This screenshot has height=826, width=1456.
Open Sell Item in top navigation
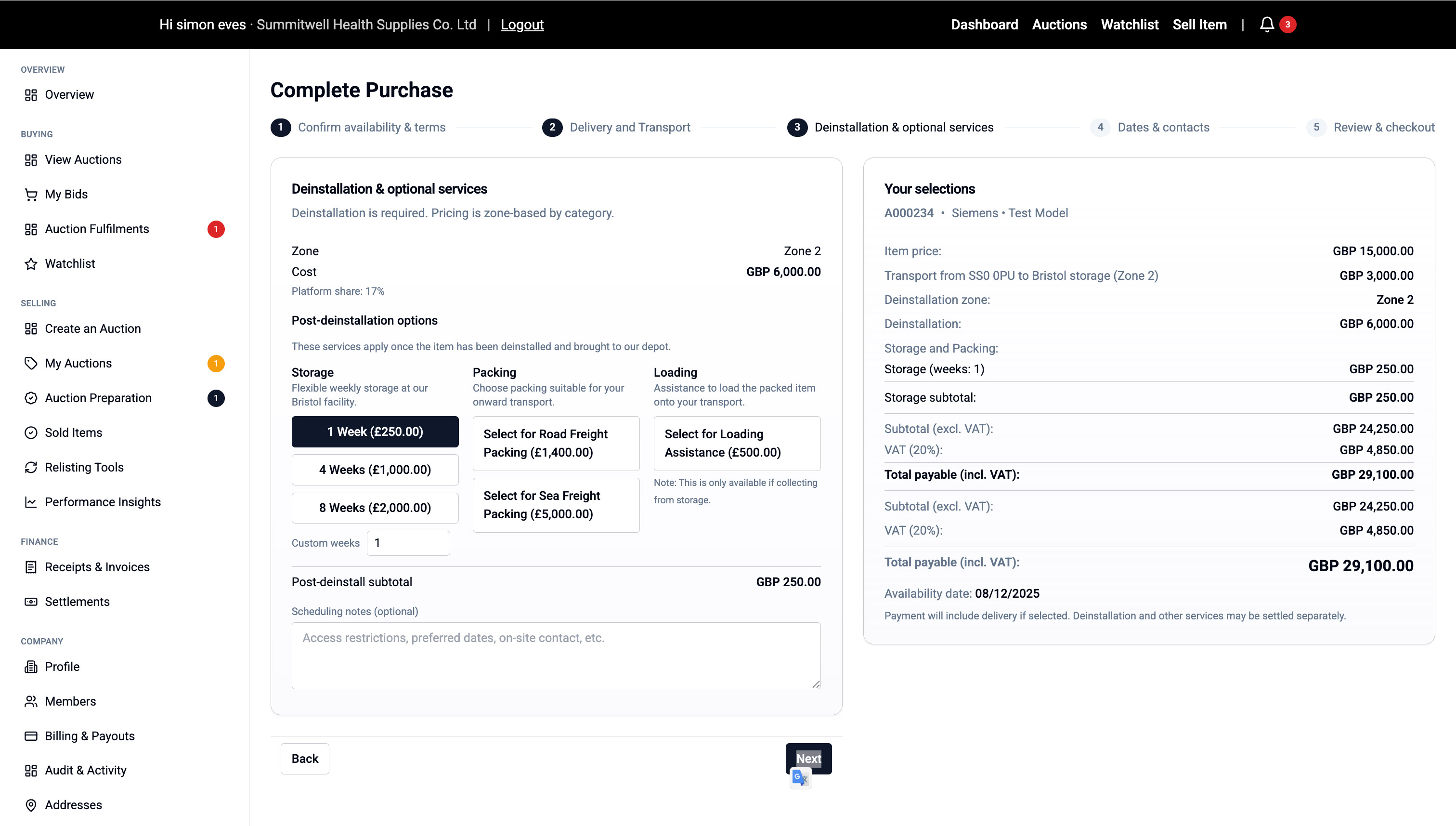[1199, 25]
